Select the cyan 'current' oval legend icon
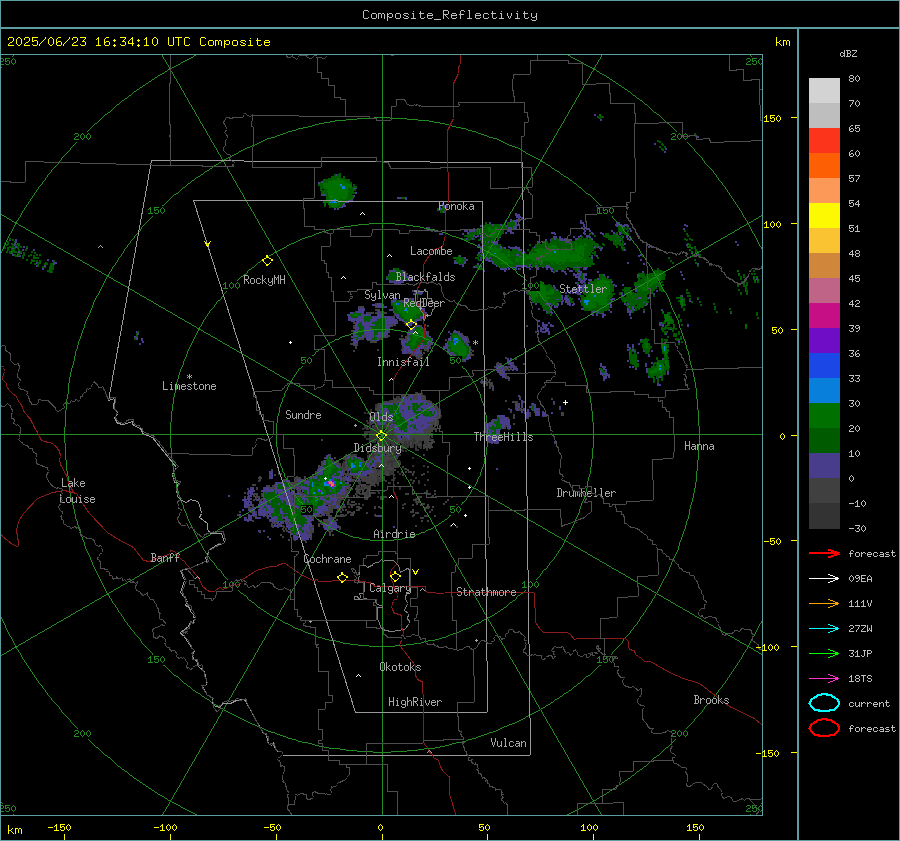 [824, 703]
